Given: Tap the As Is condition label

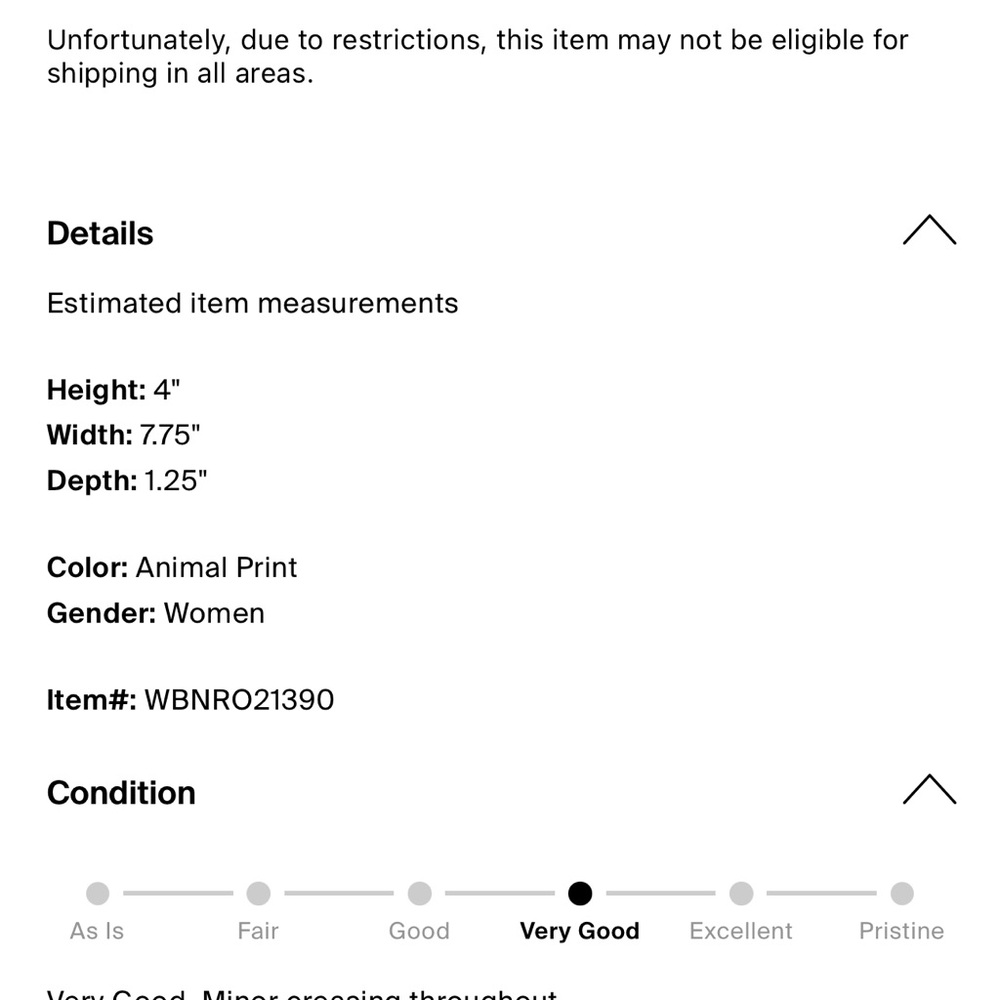Looking at the screenshot, I should 97,931.
